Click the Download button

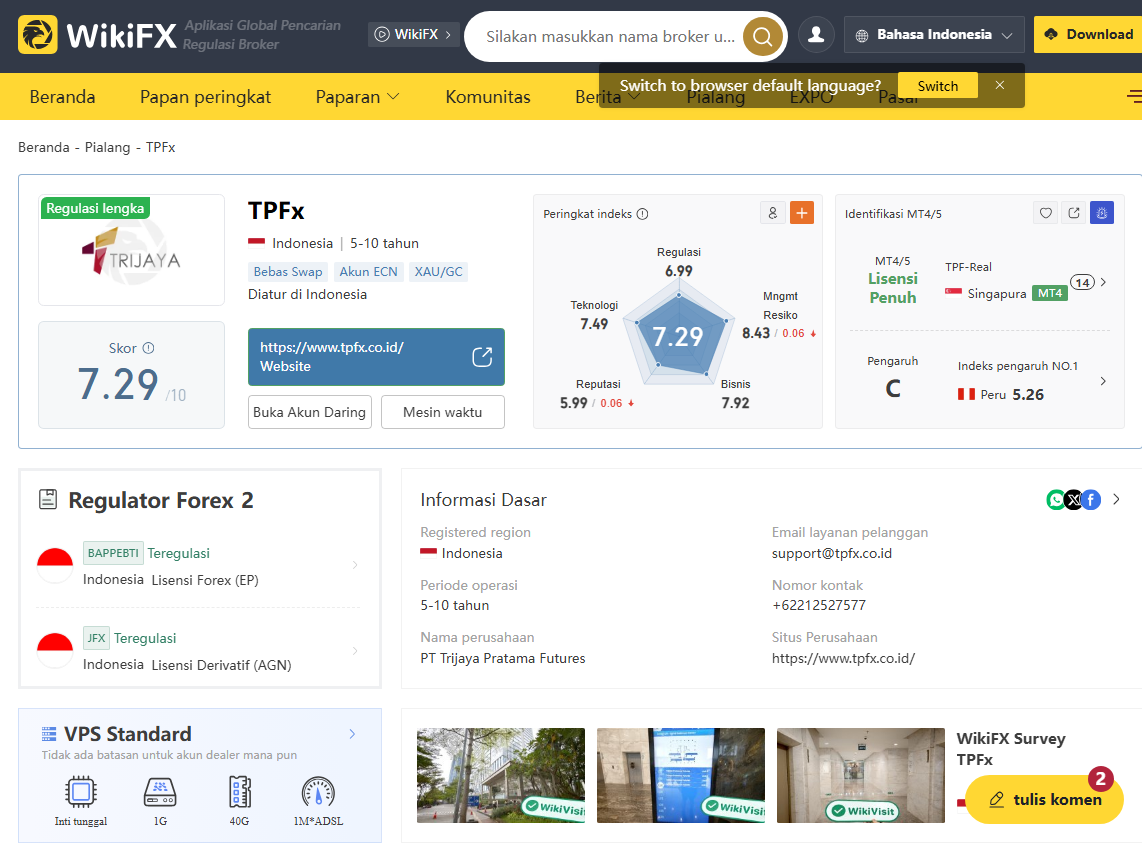(1088, 34)
